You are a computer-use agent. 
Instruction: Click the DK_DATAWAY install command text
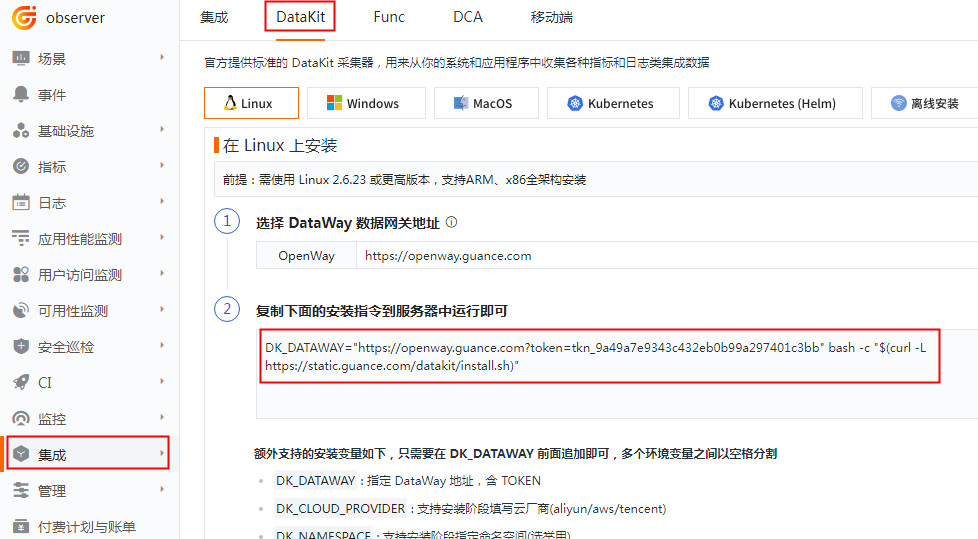[596, 356]
